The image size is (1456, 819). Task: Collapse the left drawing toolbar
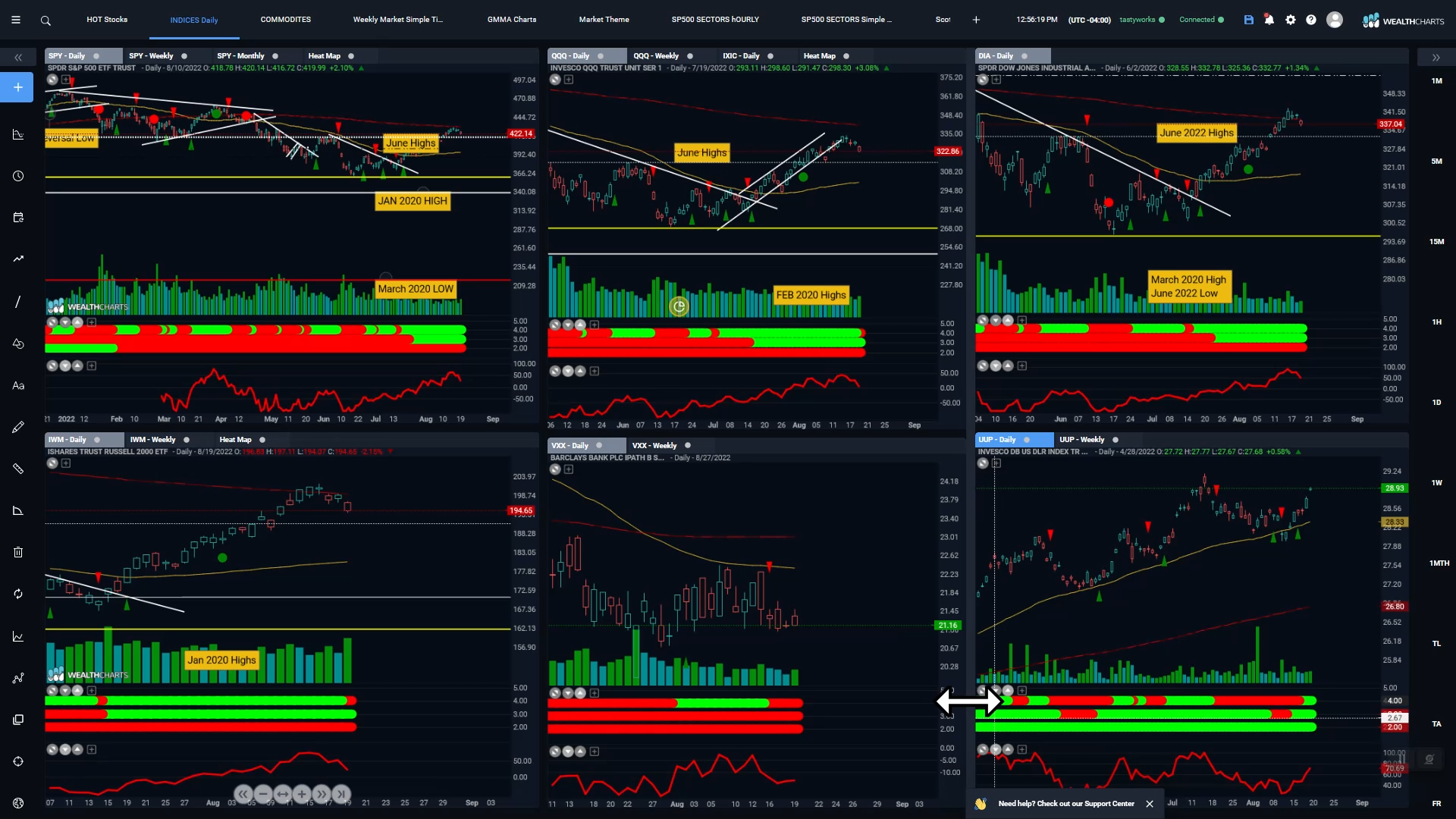click(x=18, y=58)
